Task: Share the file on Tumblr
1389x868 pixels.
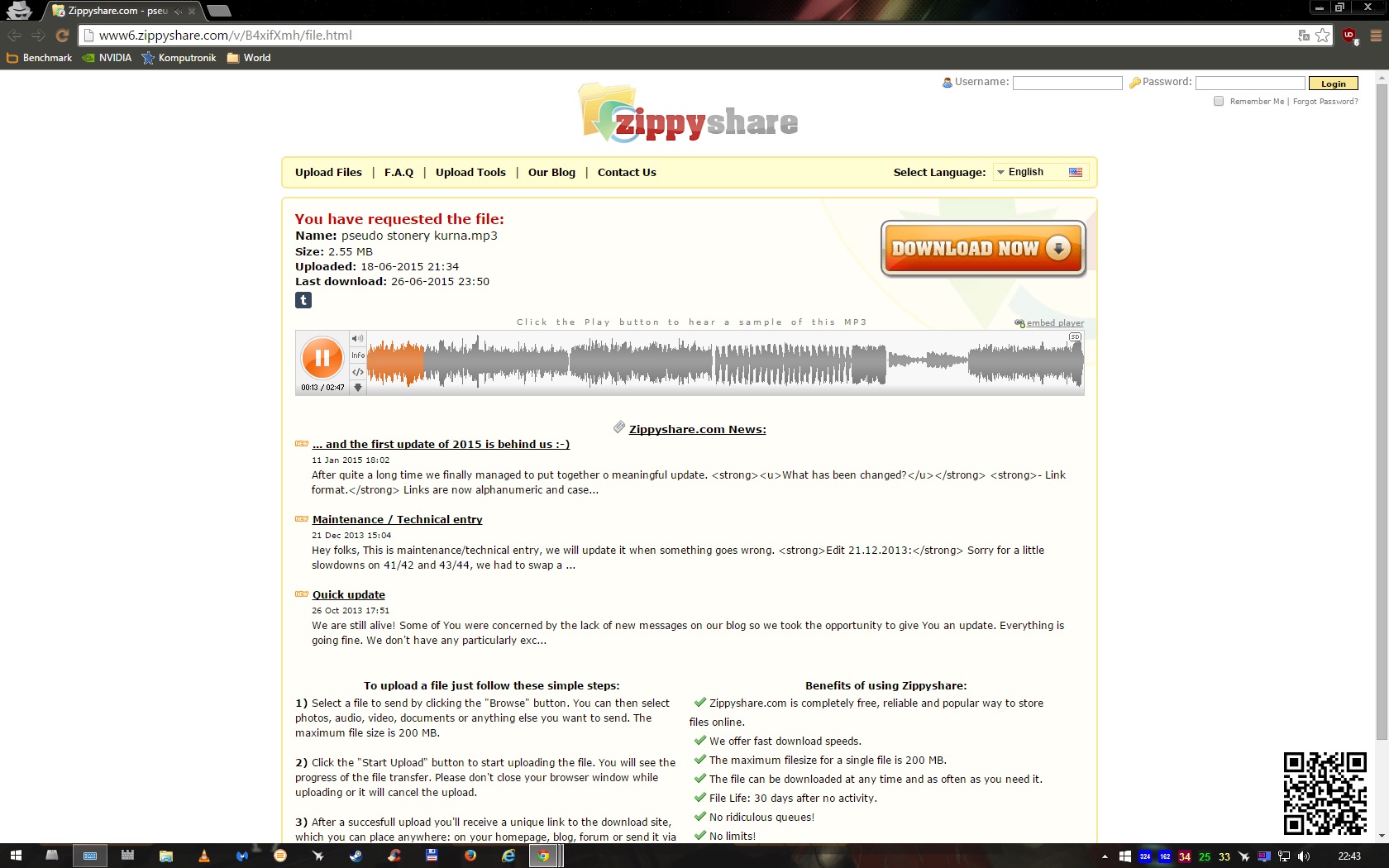Action: [x=303, y=300]
